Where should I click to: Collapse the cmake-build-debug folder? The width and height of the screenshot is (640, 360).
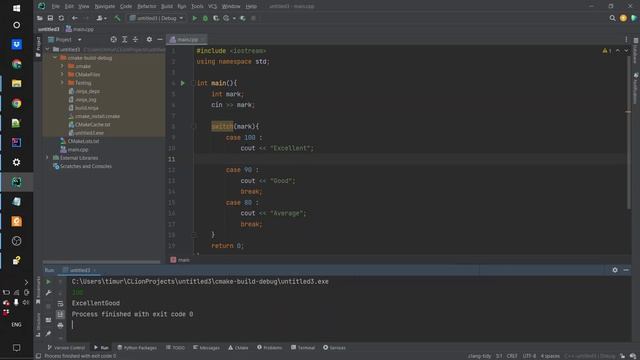(55, 58)
